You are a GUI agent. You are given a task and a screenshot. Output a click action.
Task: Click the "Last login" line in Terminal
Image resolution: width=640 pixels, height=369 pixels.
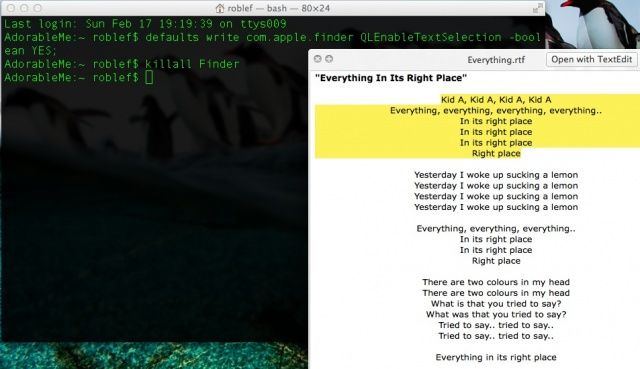145,24
